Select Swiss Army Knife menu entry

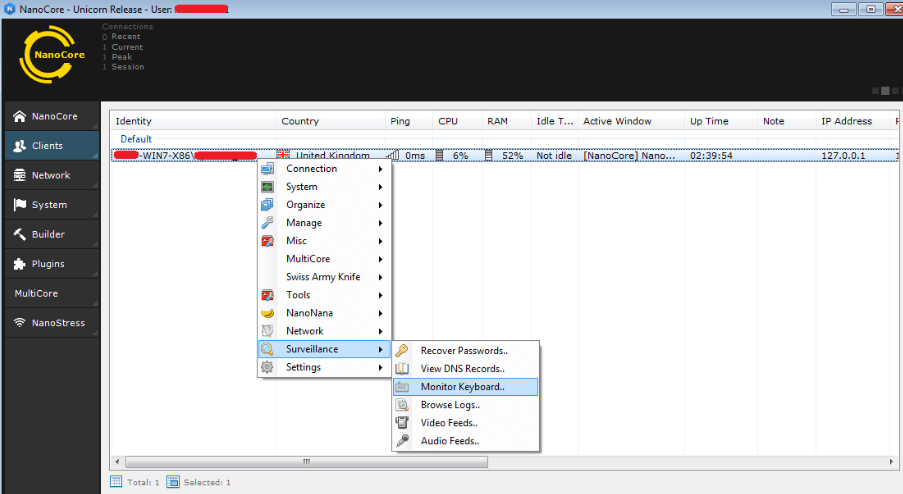click(324, 277)
